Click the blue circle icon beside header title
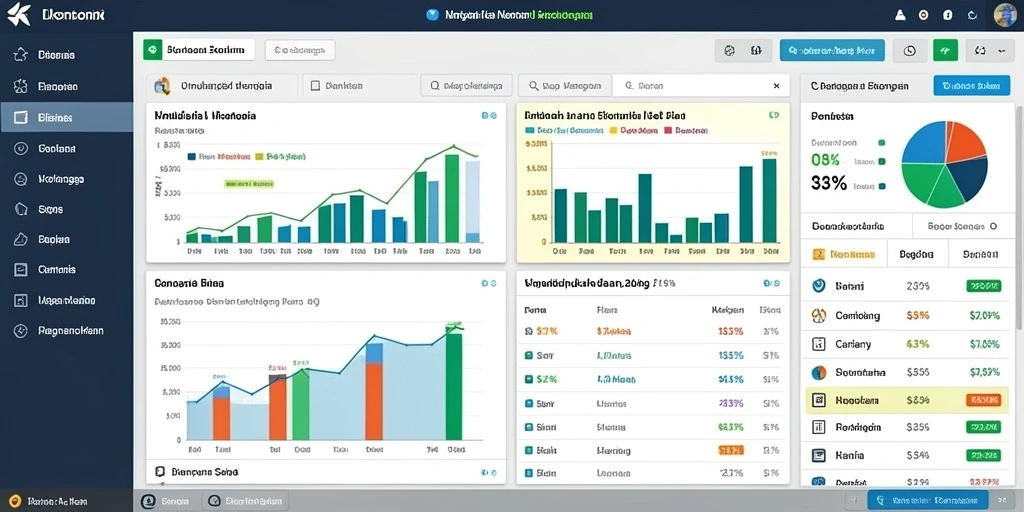The height and width of the screenshot is (512, 1024). pyautogui.click(x=432, y=14)
